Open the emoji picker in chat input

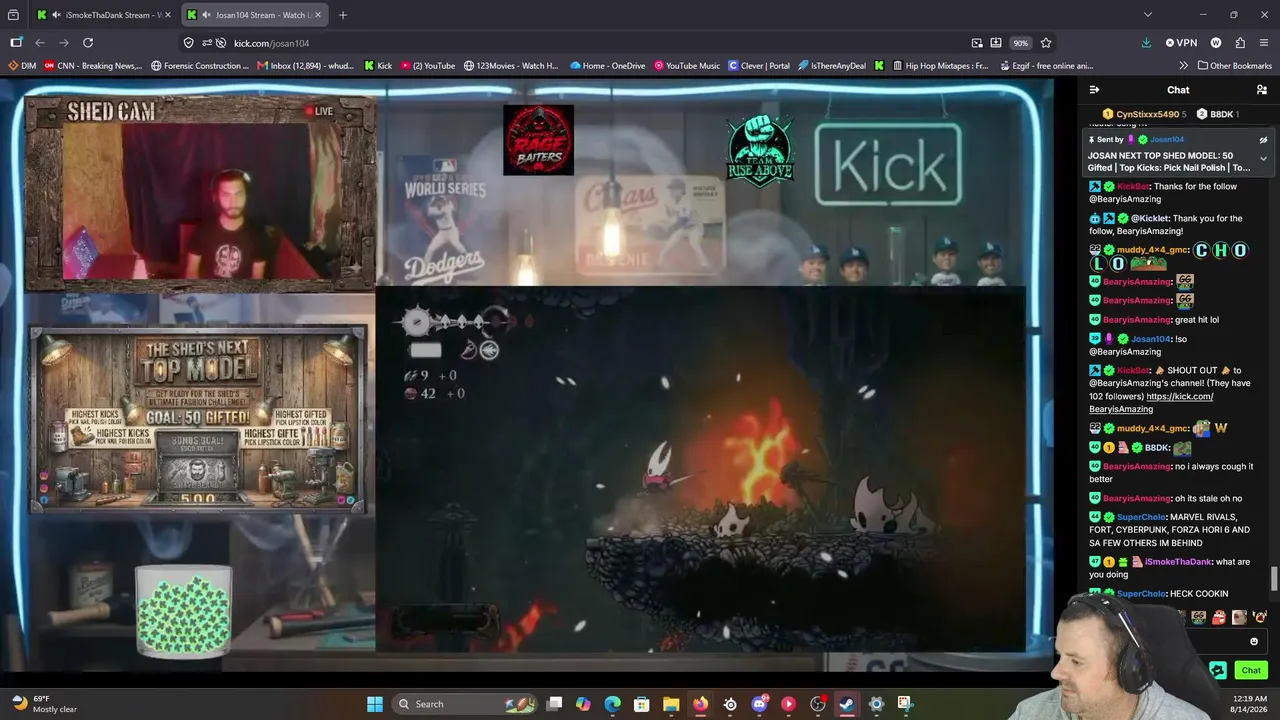1254,642
